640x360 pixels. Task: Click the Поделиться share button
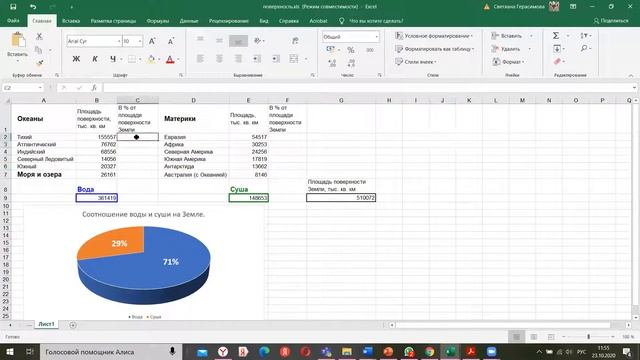[611, 21]
